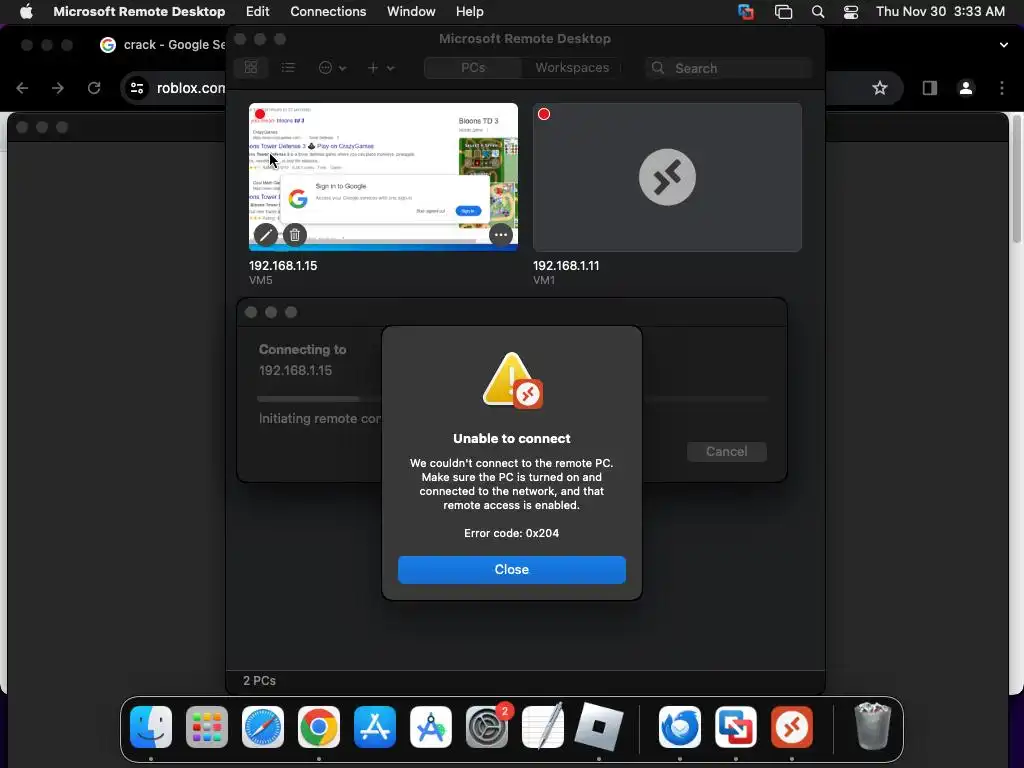1024x768 pixels.
Task: Delete VM5 using the trash icon
Action: 295,234
